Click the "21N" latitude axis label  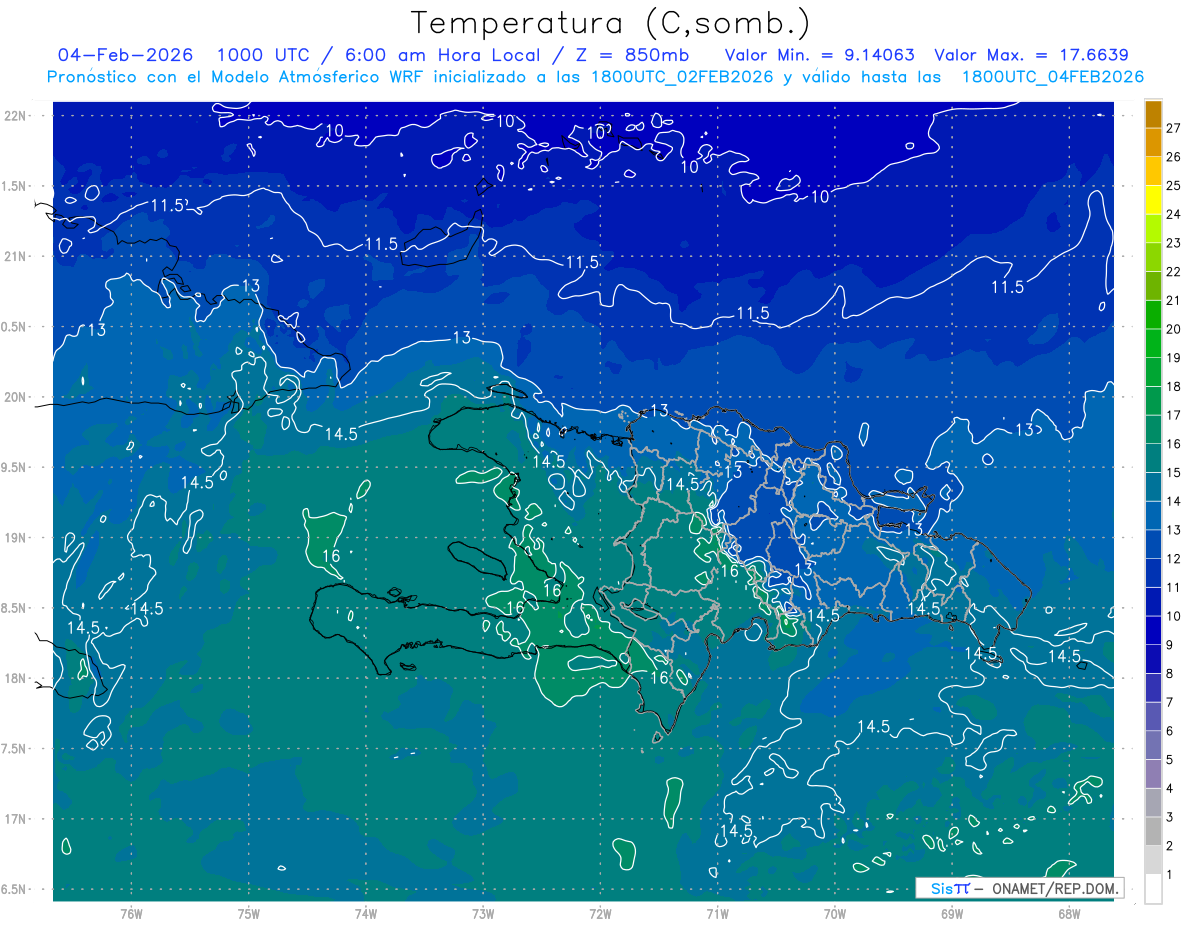[x=15, y=256]
